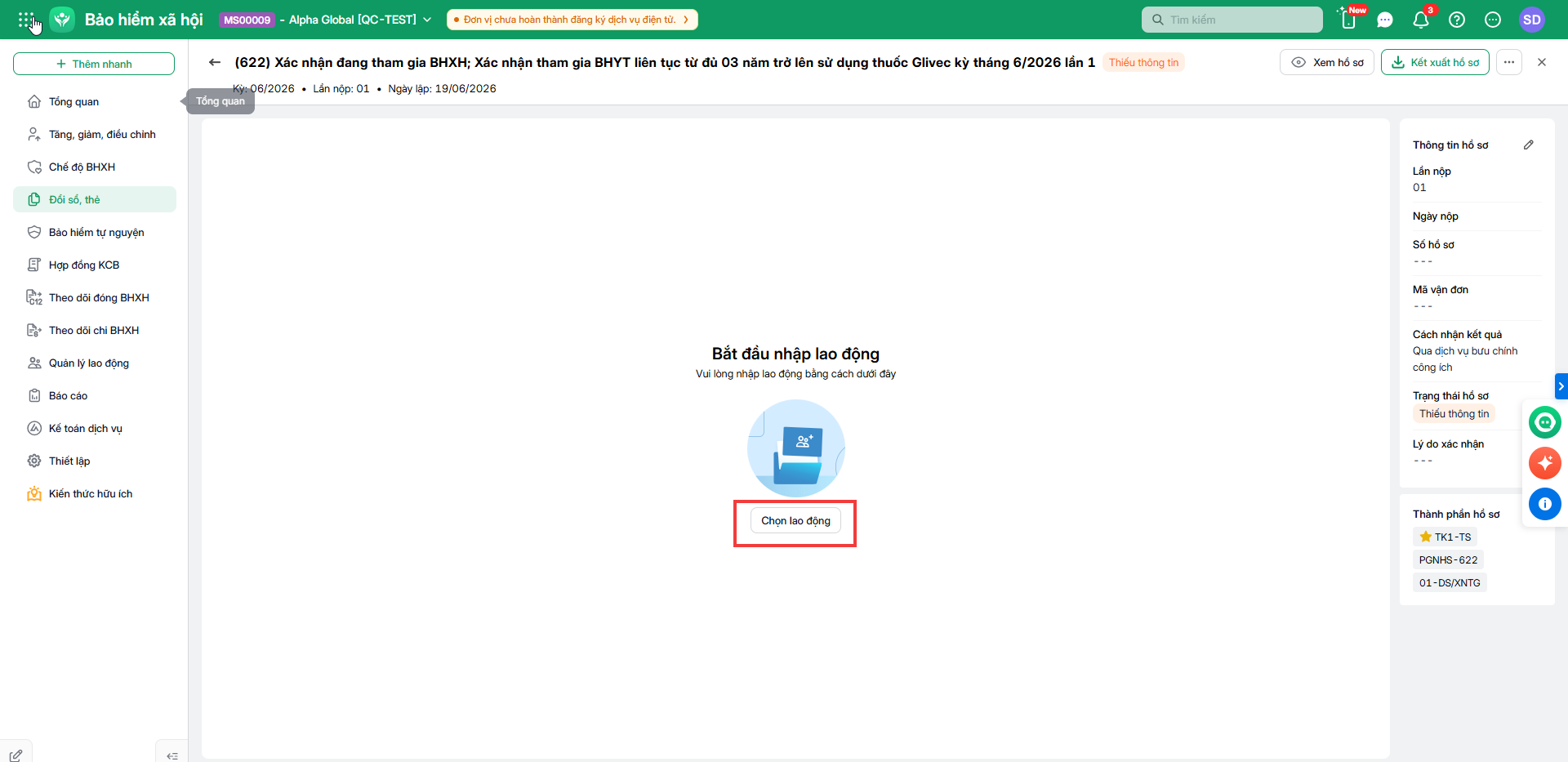The width and height of the screenshot is (1568, 762).
Task: Open Quản lý lao động menu
Action: click(95, 363)
